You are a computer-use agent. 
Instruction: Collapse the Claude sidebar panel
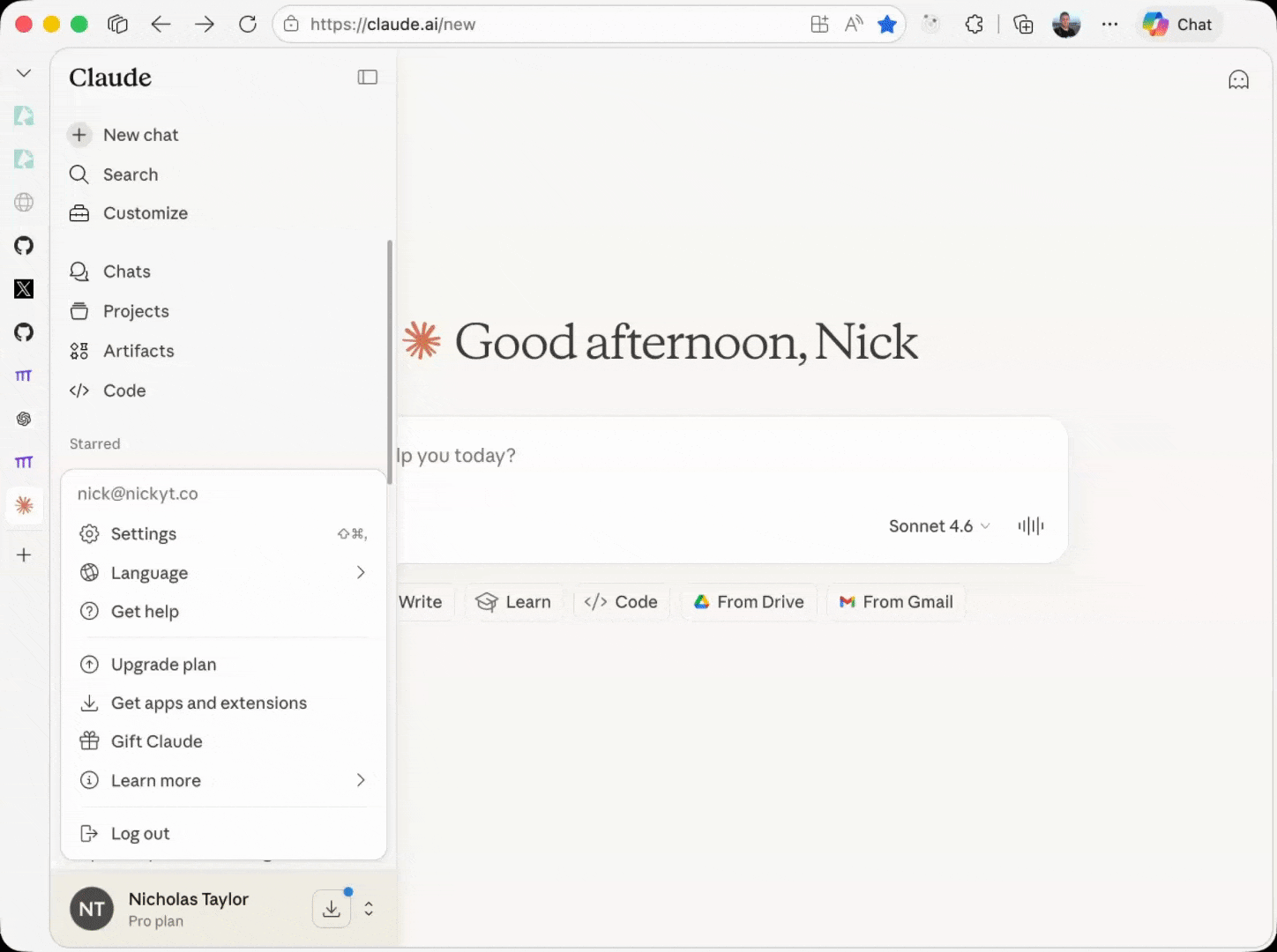pos(368,77)
